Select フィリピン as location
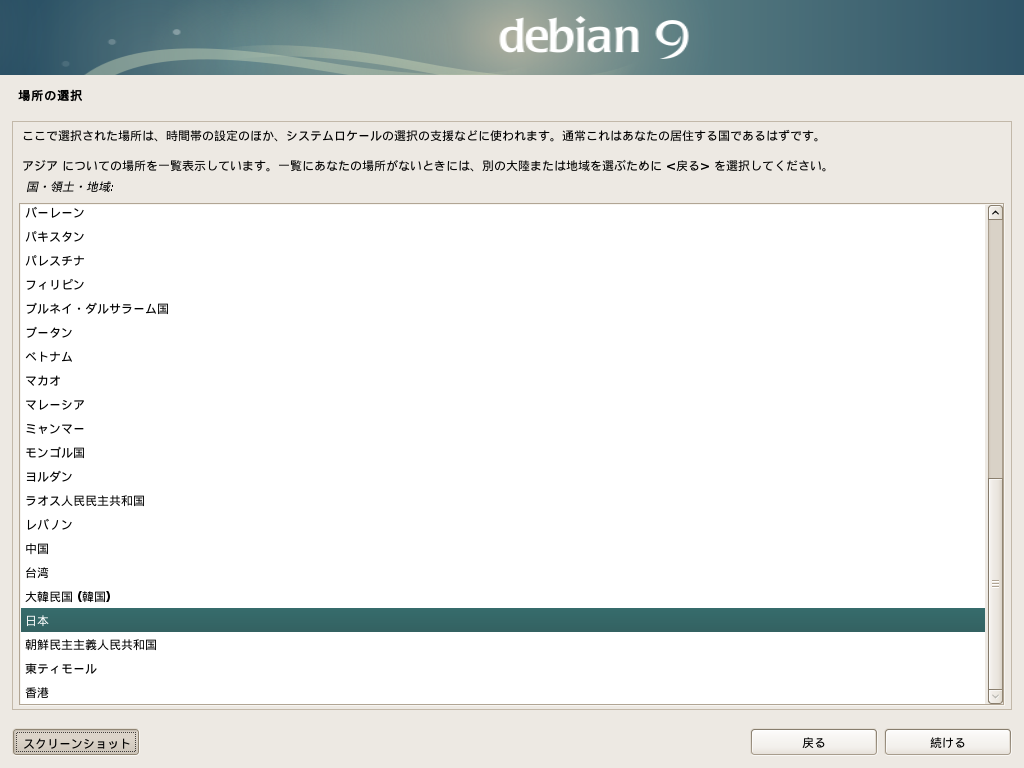Viewport: 1024px width, 768px height. tap(502, 285)
